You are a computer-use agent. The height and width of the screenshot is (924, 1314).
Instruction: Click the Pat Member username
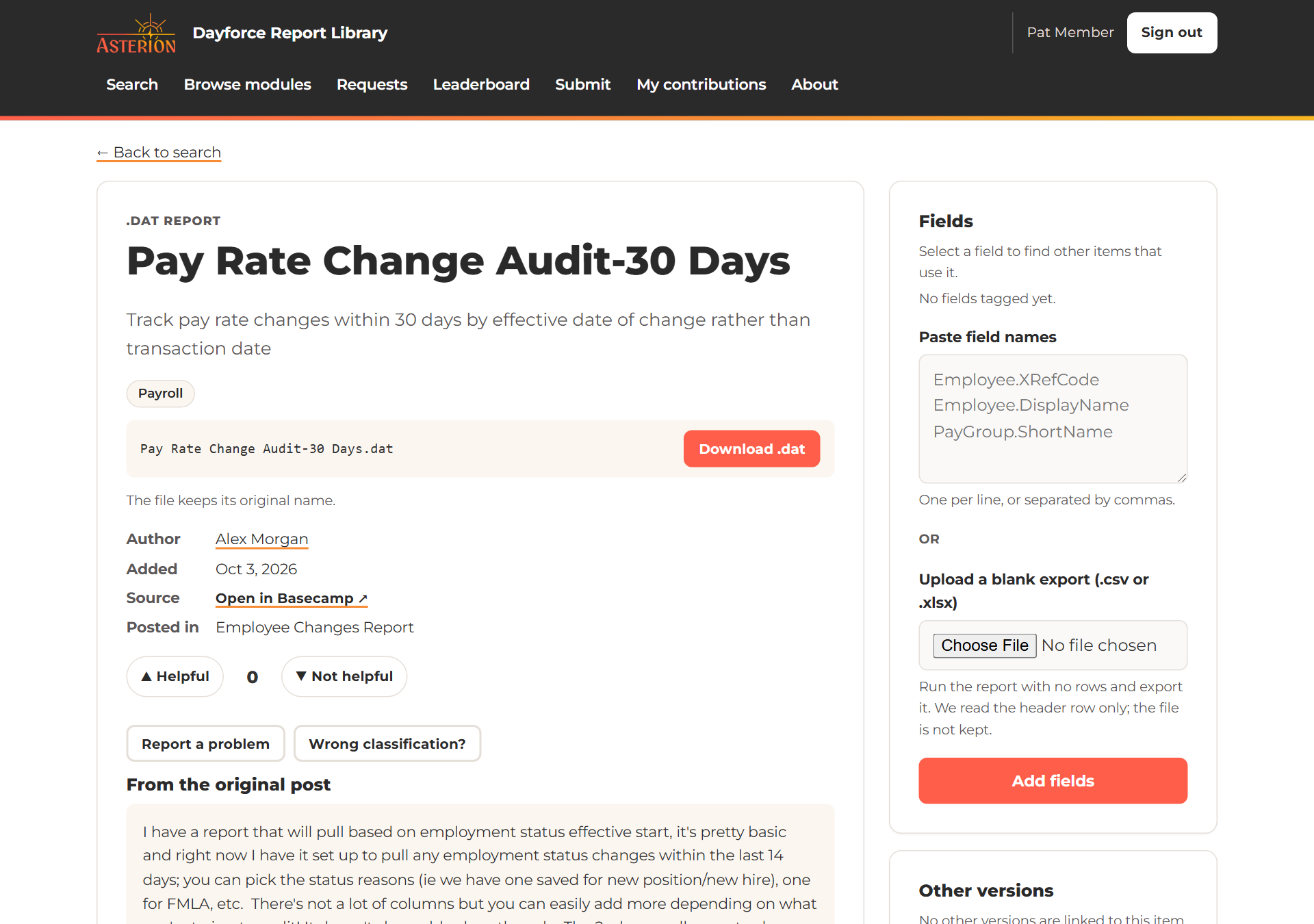[1070, 32]
